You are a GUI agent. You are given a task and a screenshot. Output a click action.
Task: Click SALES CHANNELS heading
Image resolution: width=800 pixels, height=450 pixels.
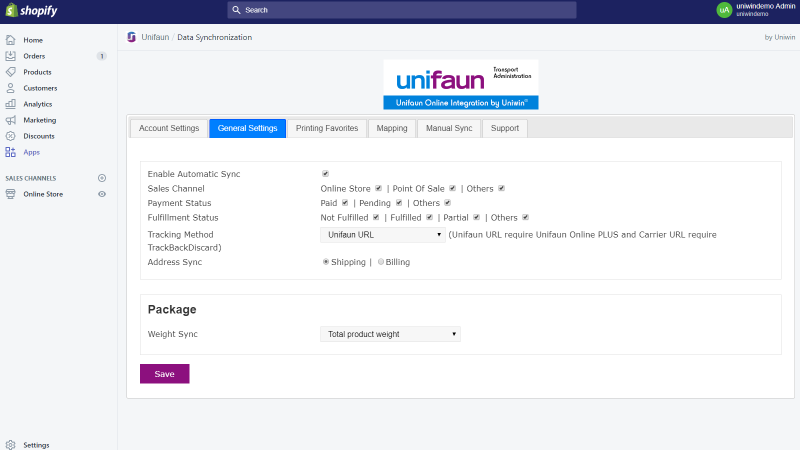click(31, 178)
